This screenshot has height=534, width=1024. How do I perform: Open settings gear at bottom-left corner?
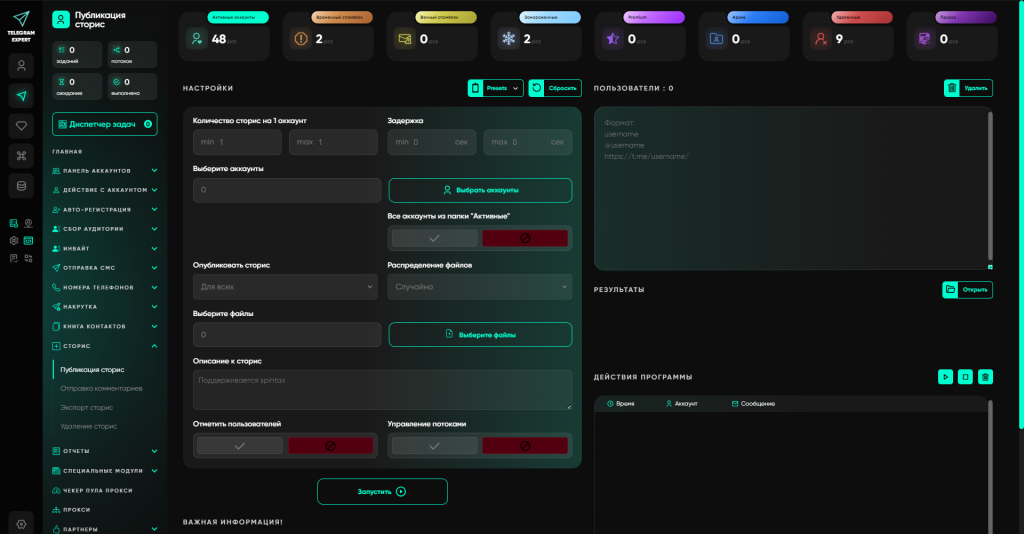(x=21, y=522)
